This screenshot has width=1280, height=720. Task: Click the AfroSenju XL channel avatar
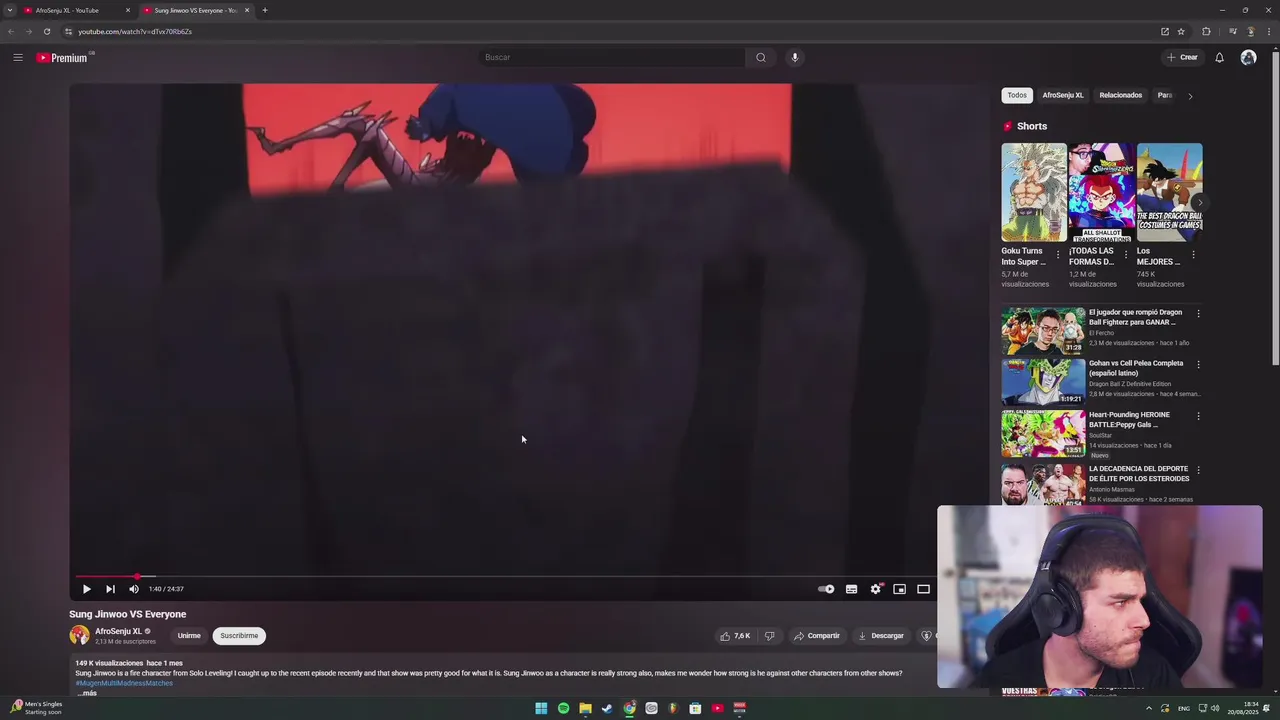(x=79, y=635)
